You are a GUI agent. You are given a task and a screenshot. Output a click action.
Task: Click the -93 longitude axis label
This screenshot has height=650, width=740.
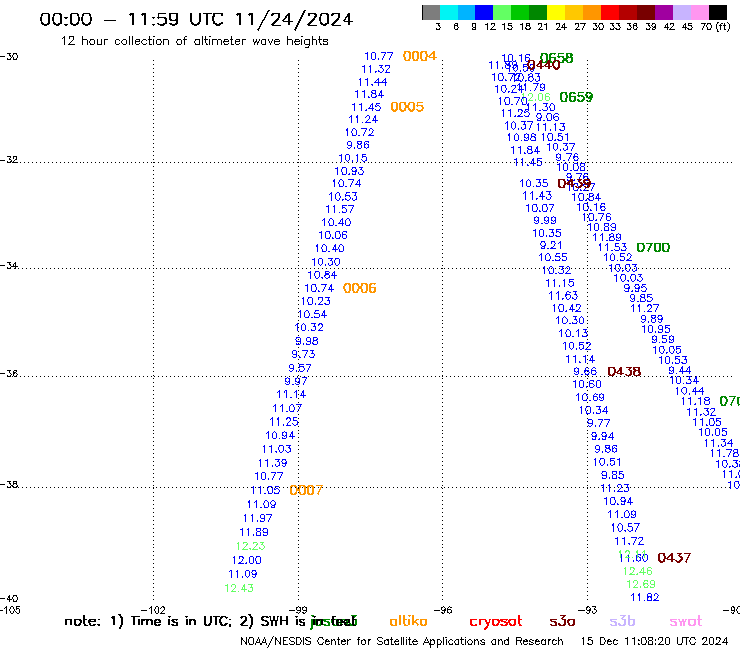(588, 610)
